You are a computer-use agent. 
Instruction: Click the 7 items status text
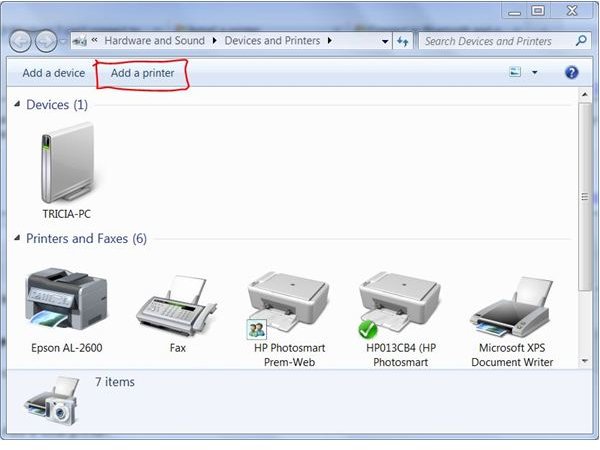click(115, 382)
